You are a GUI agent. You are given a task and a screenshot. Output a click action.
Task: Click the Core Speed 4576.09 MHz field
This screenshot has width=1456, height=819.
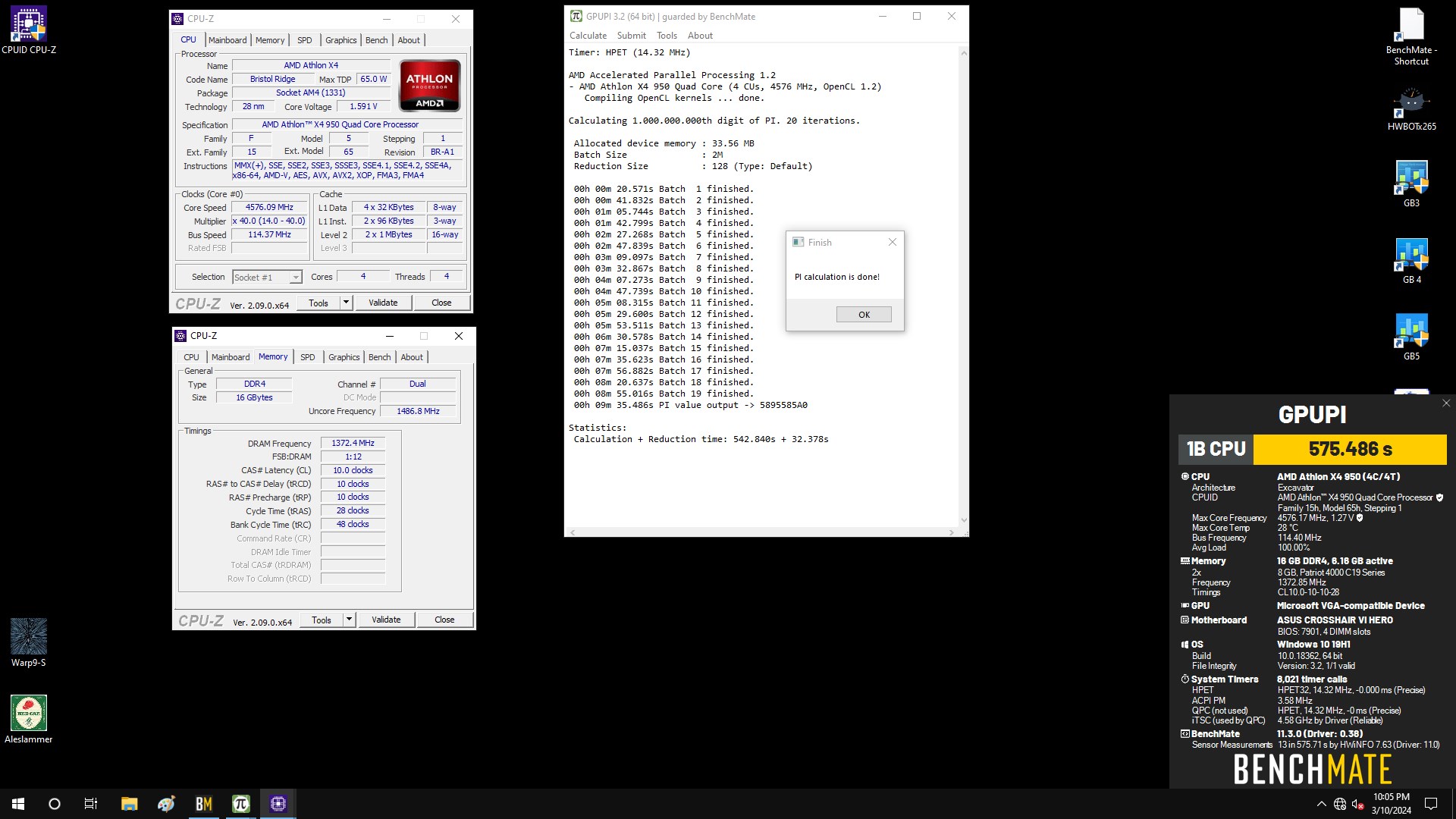pos(269,207)
